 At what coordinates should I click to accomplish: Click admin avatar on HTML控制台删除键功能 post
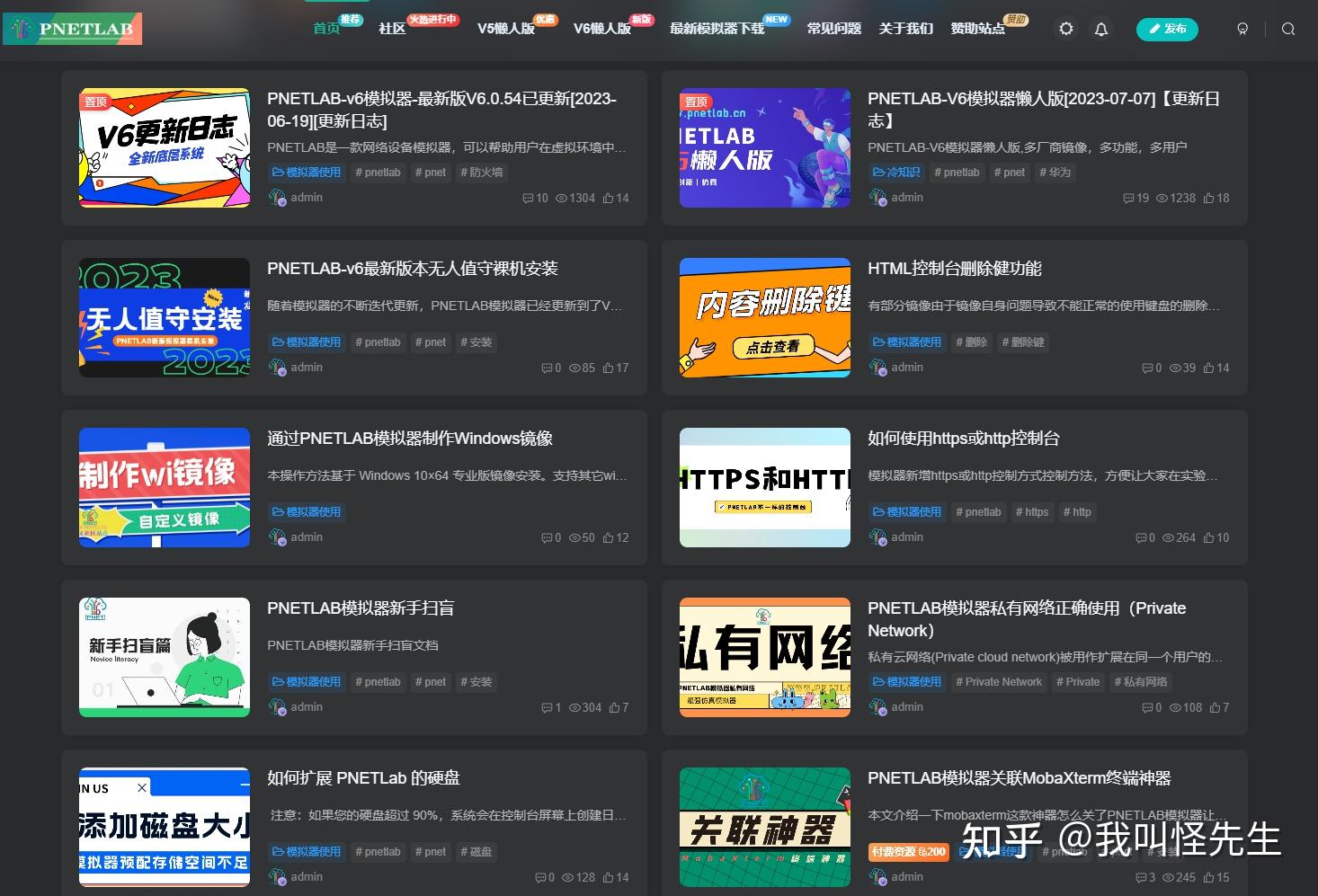[877, 368]
